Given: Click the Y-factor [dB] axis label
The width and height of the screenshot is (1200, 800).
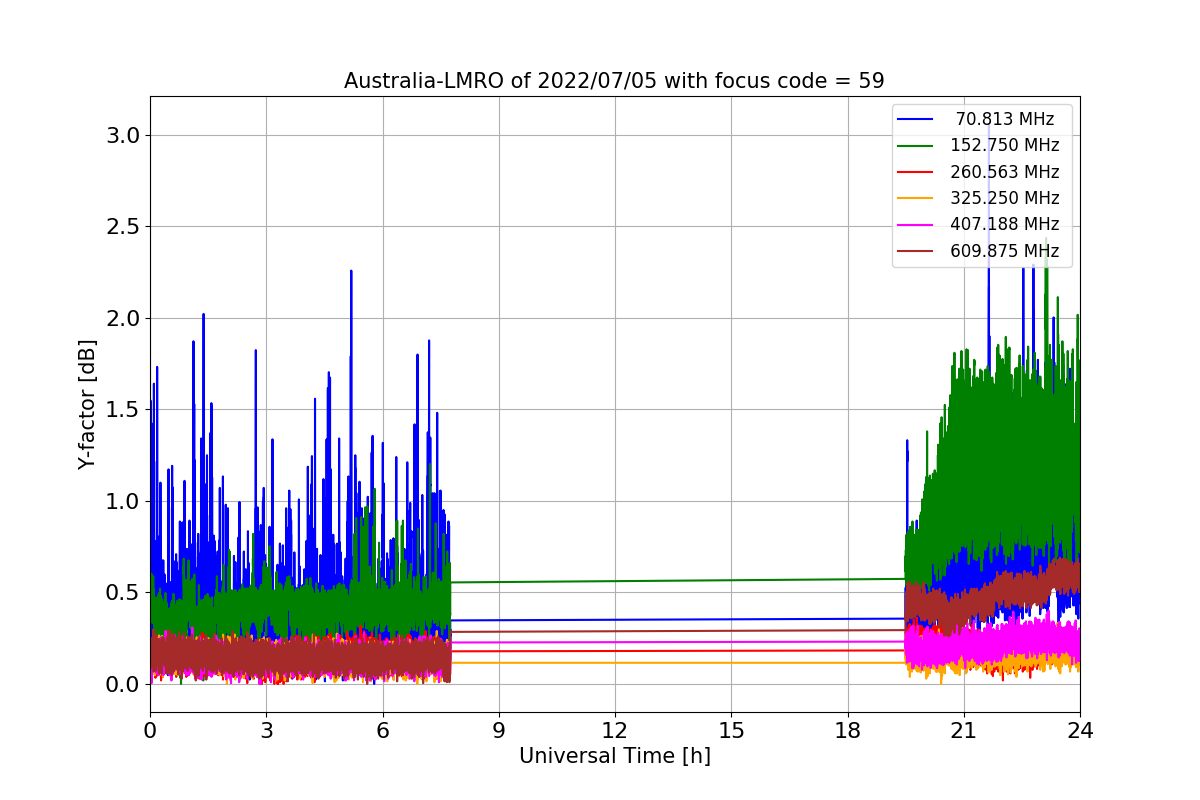Looking at the screenshot, I should click(88, 404).
